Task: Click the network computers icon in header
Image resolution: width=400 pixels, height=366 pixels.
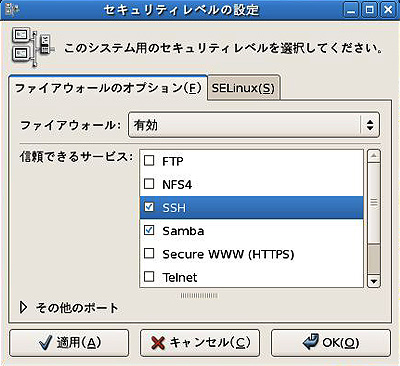Action: tap(32, 47)
